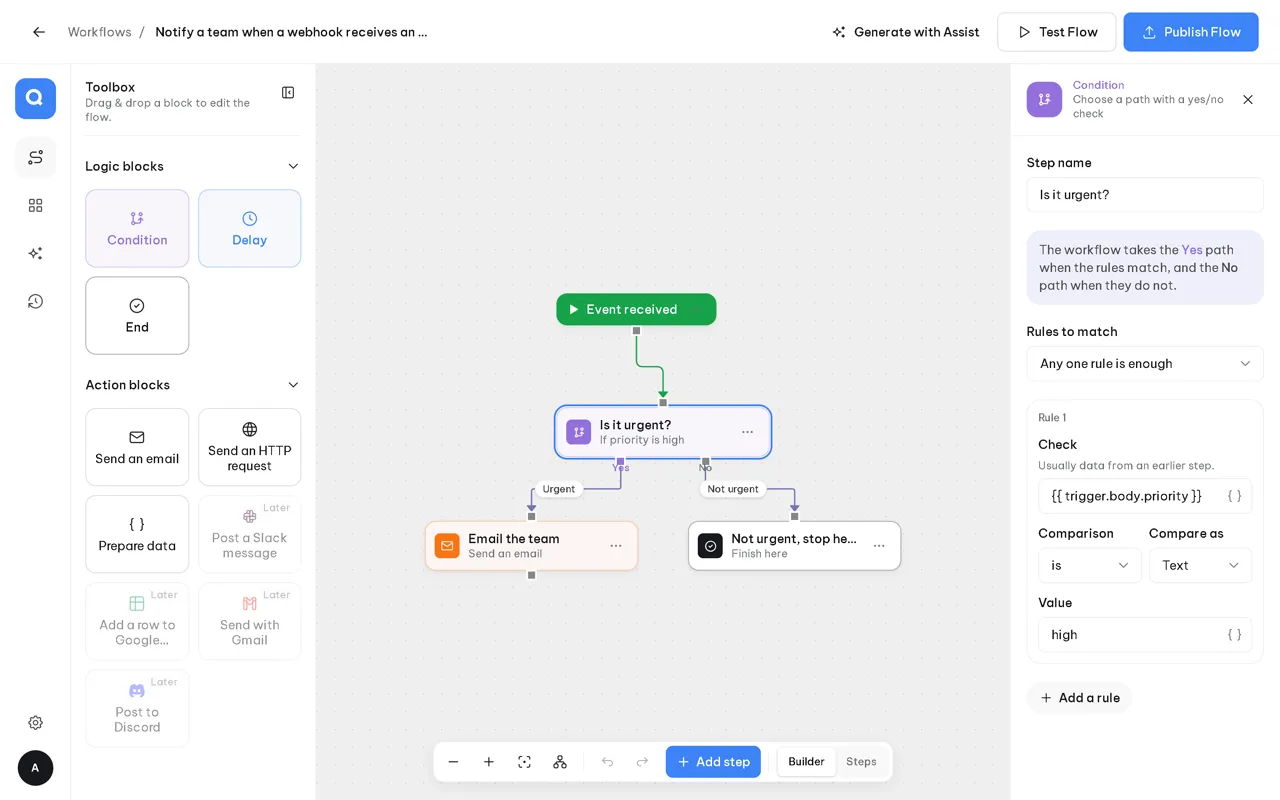Screen dimensions: 1280x800
Task: Open options menu on Is it urgent node
Action: pos(747,432)
